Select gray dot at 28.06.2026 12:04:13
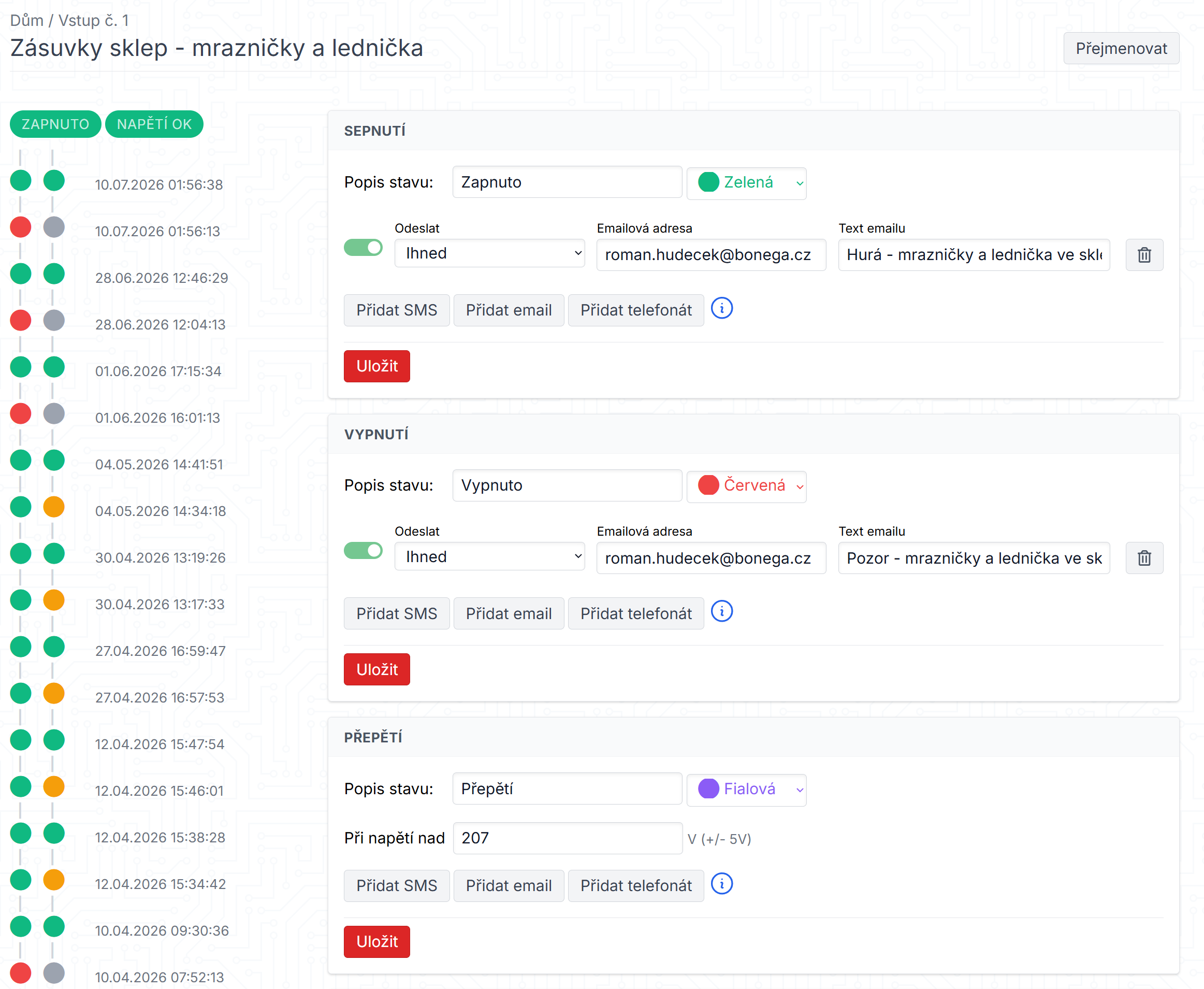Viewport: 1204px width, 989px height. pos(54,320)
